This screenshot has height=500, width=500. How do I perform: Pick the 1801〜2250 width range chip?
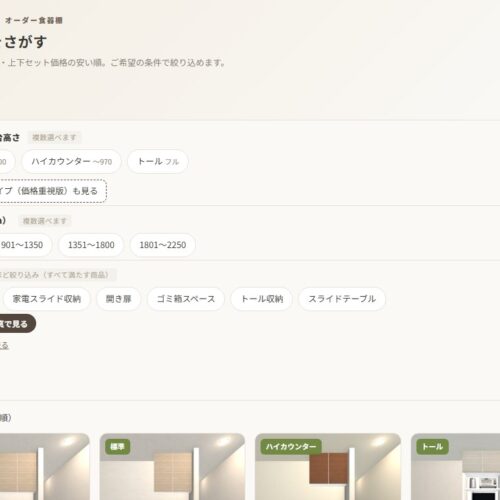[162, 245]
